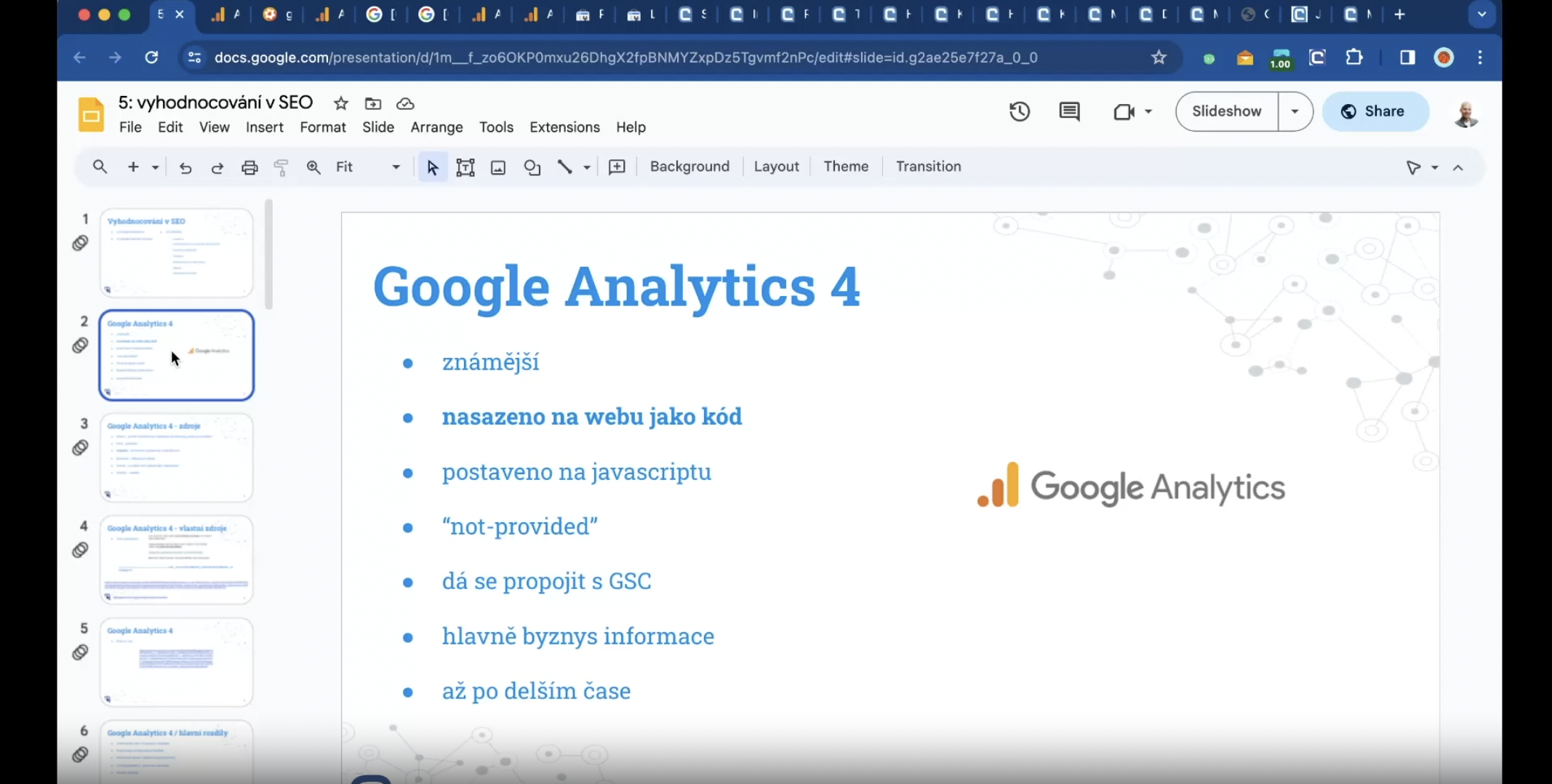Check the cloud save status icon
Viewport: 1552px width, 784px height.
[x=405, y=103]
